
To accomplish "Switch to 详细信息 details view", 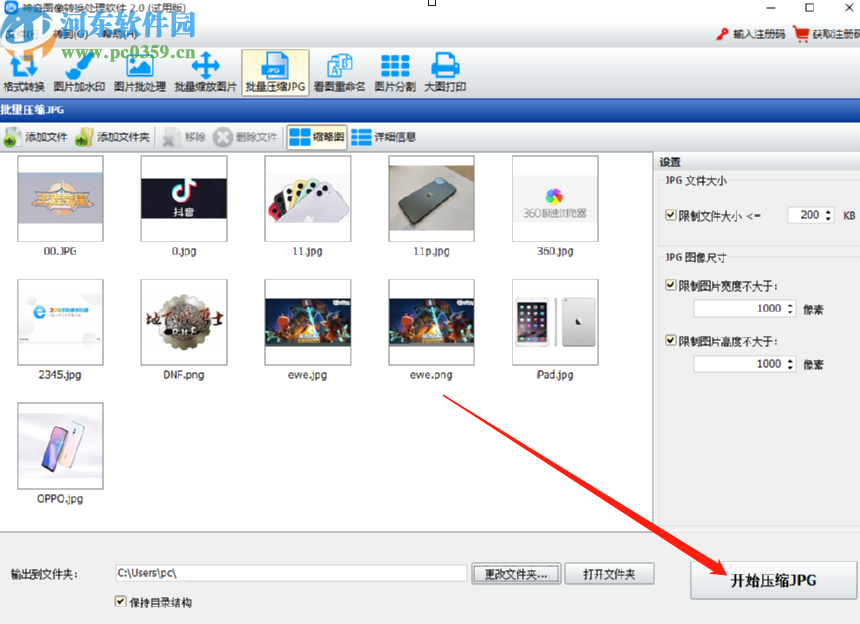I will tap(383, 137).
